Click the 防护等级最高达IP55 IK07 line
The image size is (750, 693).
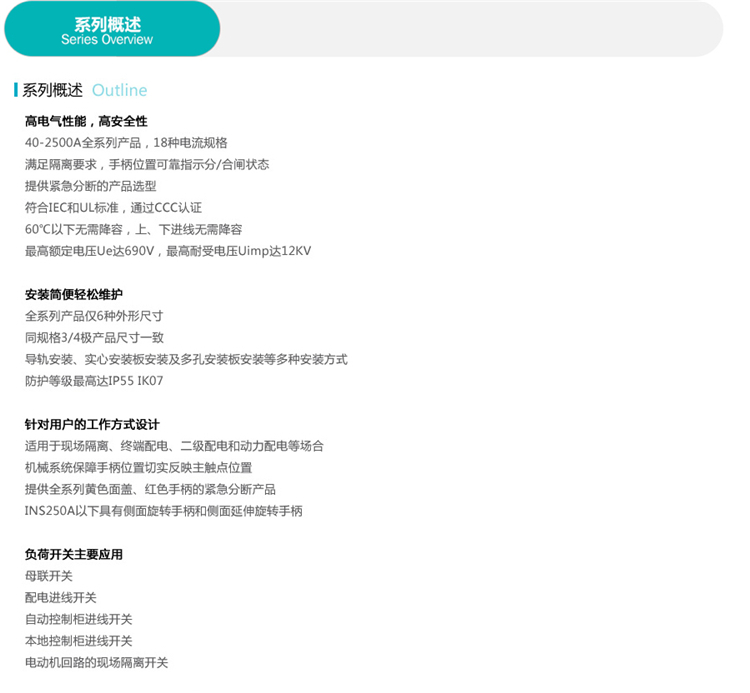94,381
